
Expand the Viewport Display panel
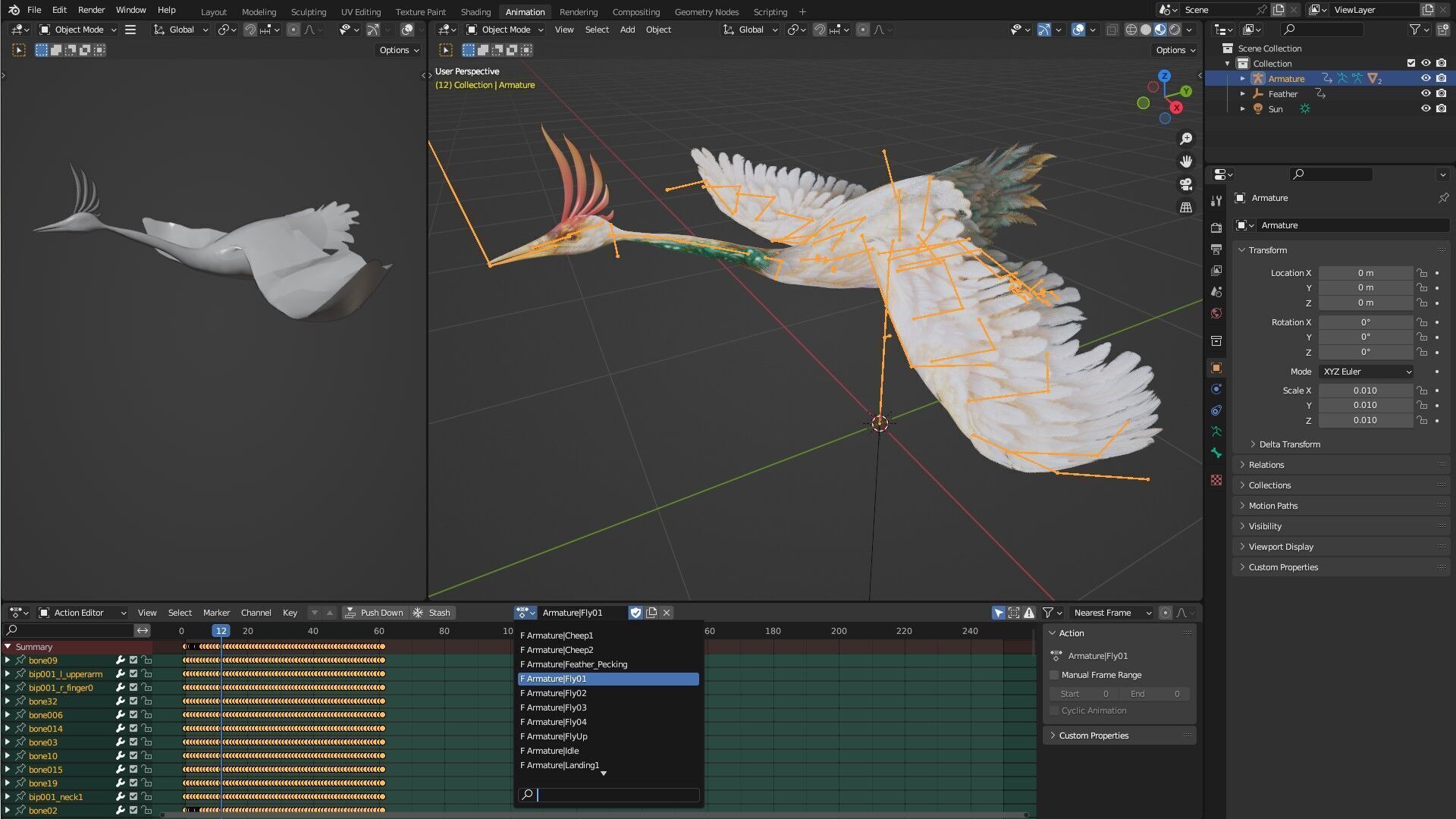click(1281, 547)
